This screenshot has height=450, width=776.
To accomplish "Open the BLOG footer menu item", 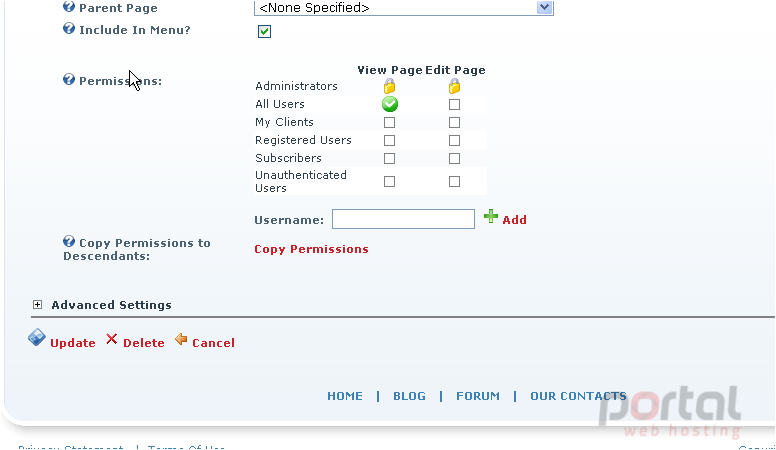I will tap(409, 396).
